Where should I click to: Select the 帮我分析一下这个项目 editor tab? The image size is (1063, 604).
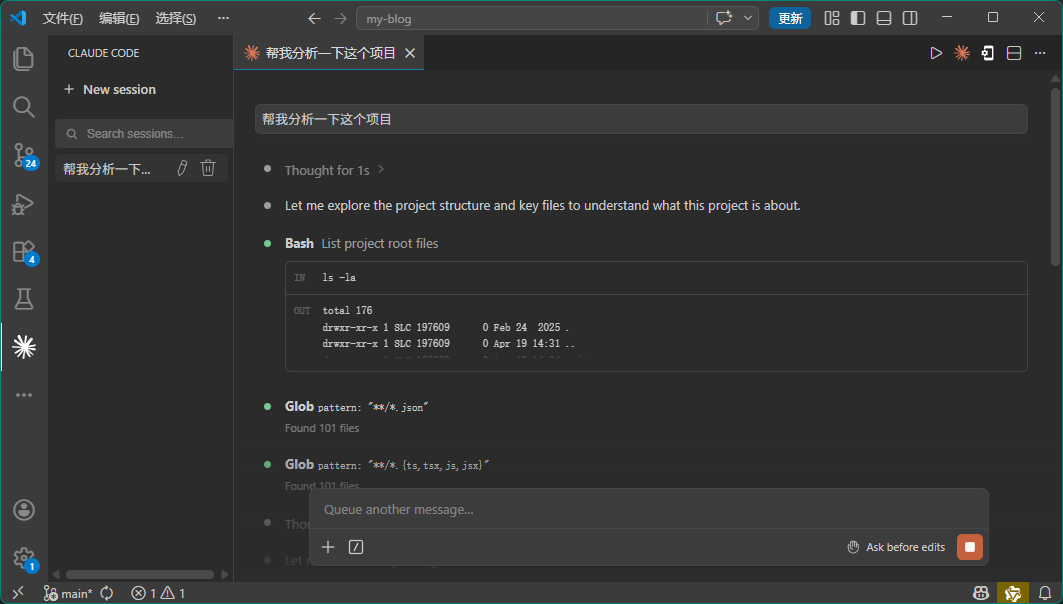(x=329, y=53)
